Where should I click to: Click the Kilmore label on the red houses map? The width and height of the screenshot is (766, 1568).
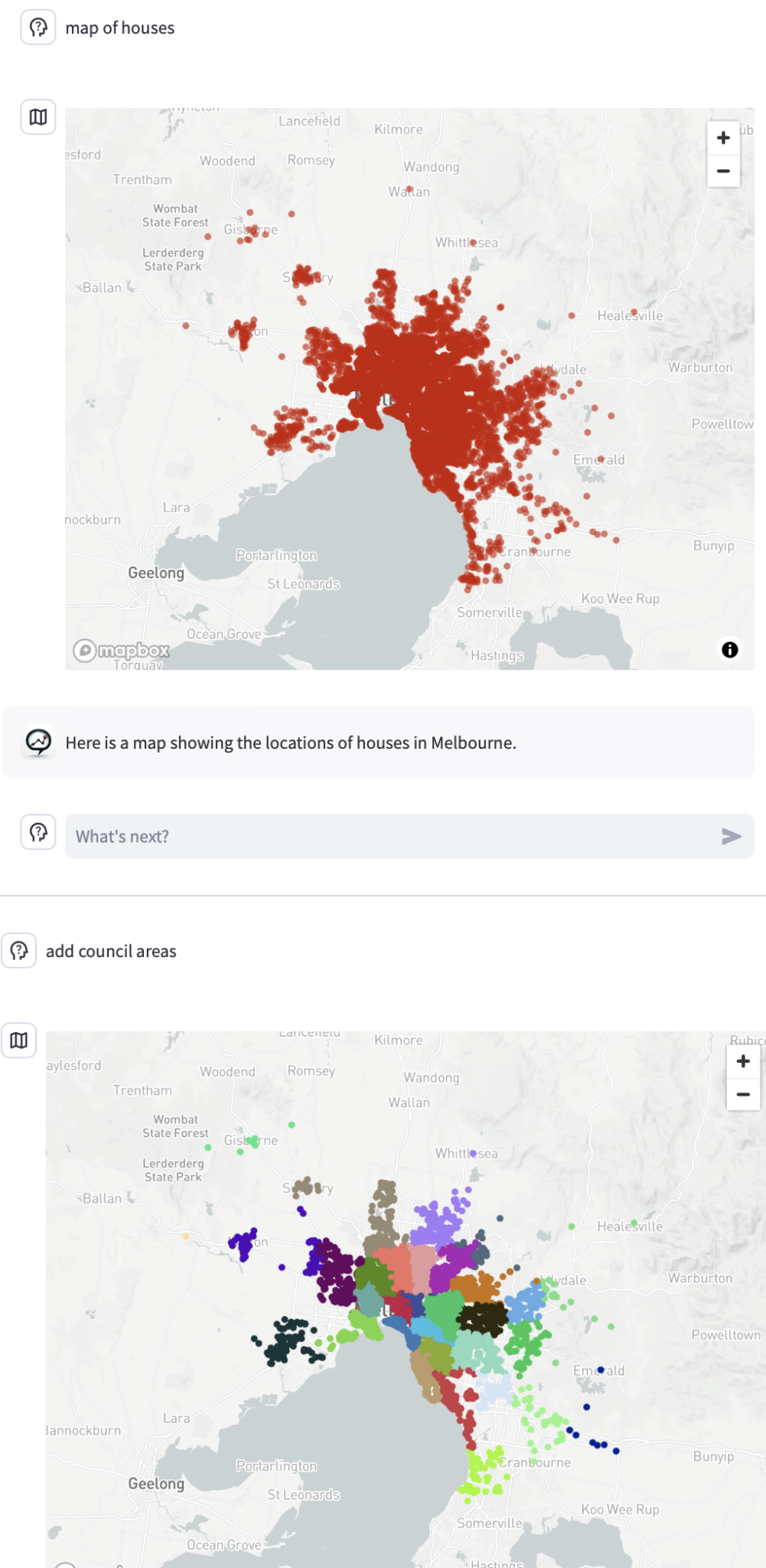pyautogui.click(x=398, y=129)
